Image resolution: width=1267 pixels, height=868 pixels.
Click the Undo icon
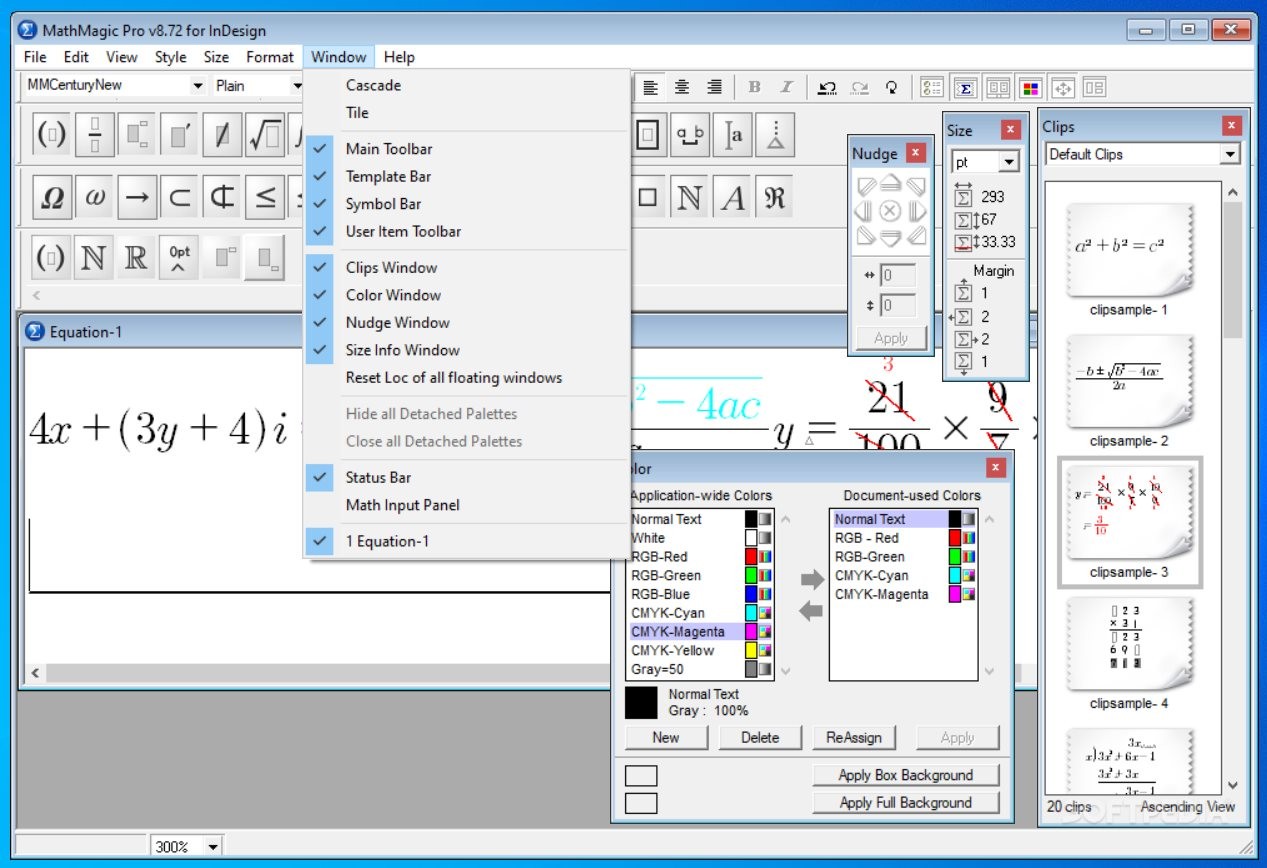(x=827, y=88)
